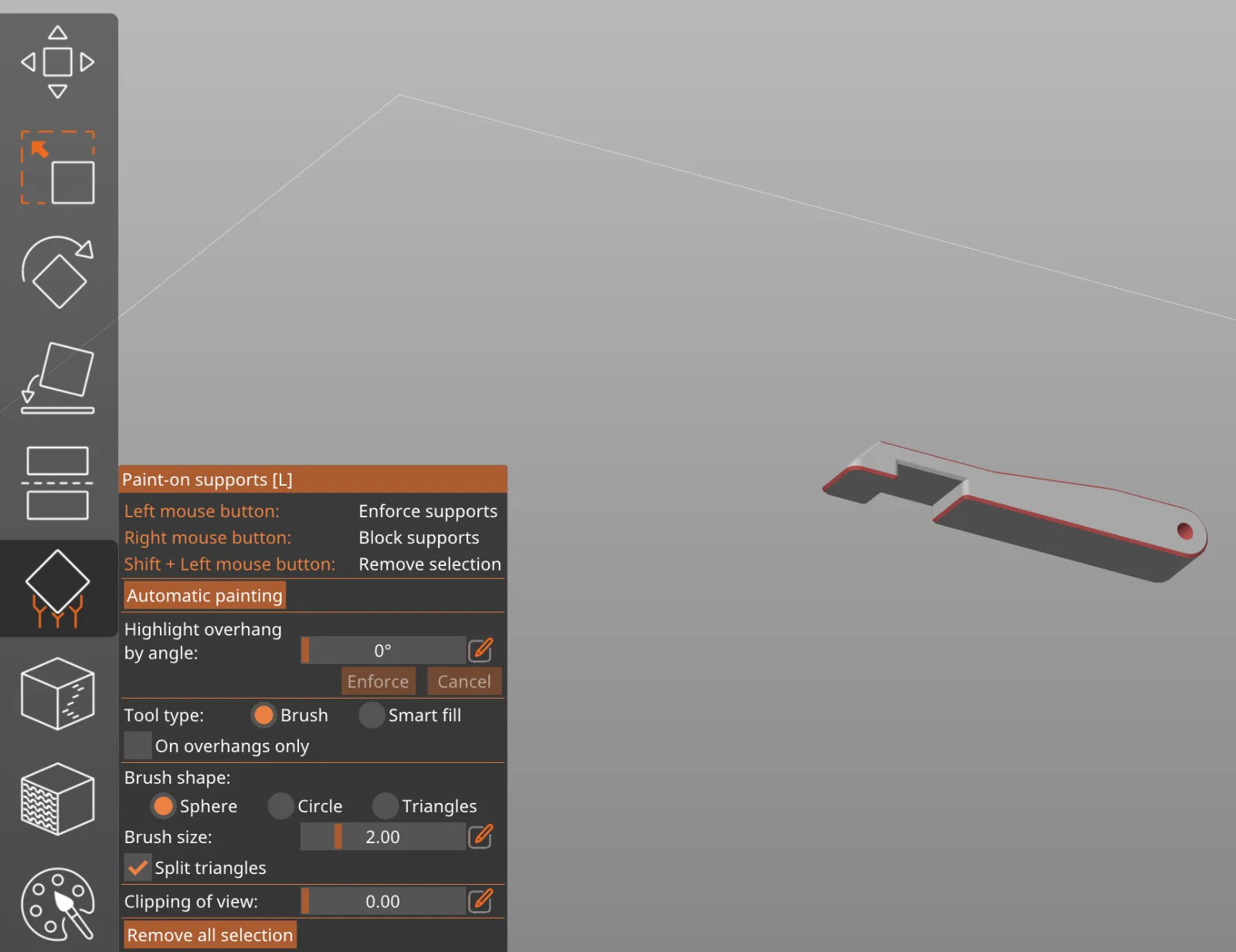Select the Multimaterial painting tool
The width and height of the screenshot is (1236, 952).
point(58,904)
